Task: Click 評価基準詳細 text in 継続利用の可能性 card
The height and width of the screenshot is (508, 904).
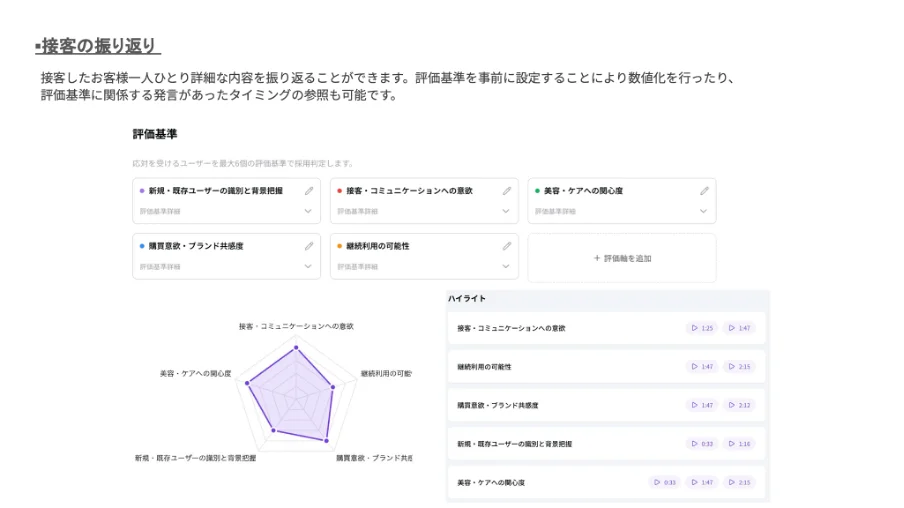Action: click(x=358, y=267)
